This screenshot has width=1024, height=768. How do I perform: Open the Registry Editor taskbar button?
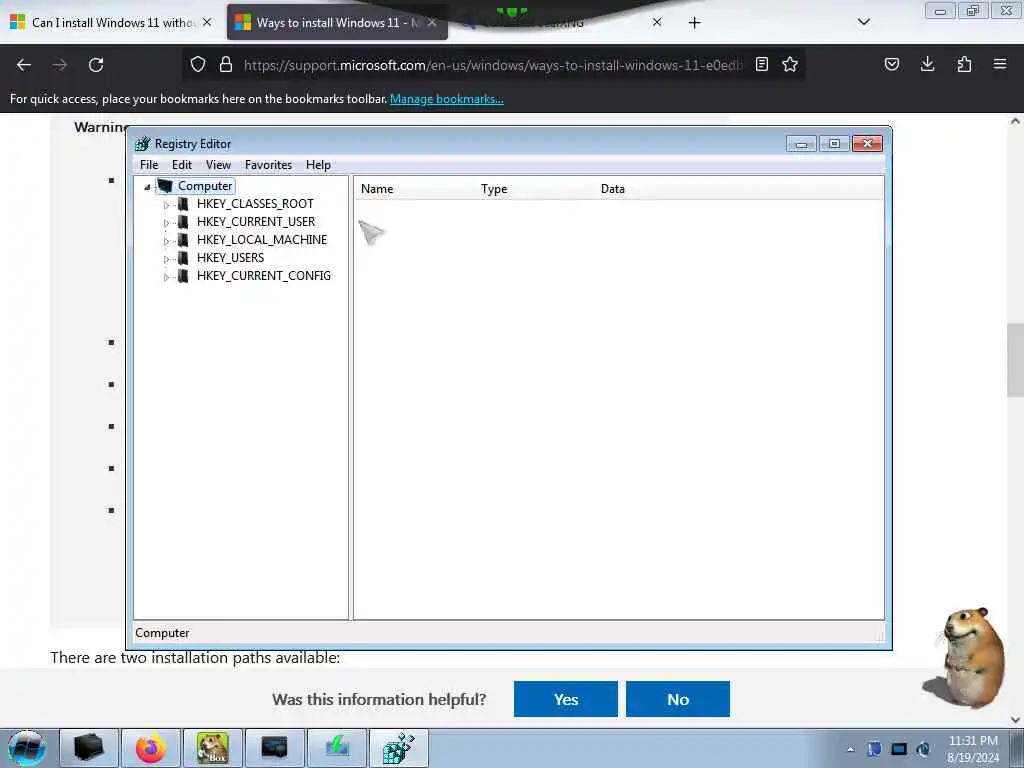coord(399,748)
